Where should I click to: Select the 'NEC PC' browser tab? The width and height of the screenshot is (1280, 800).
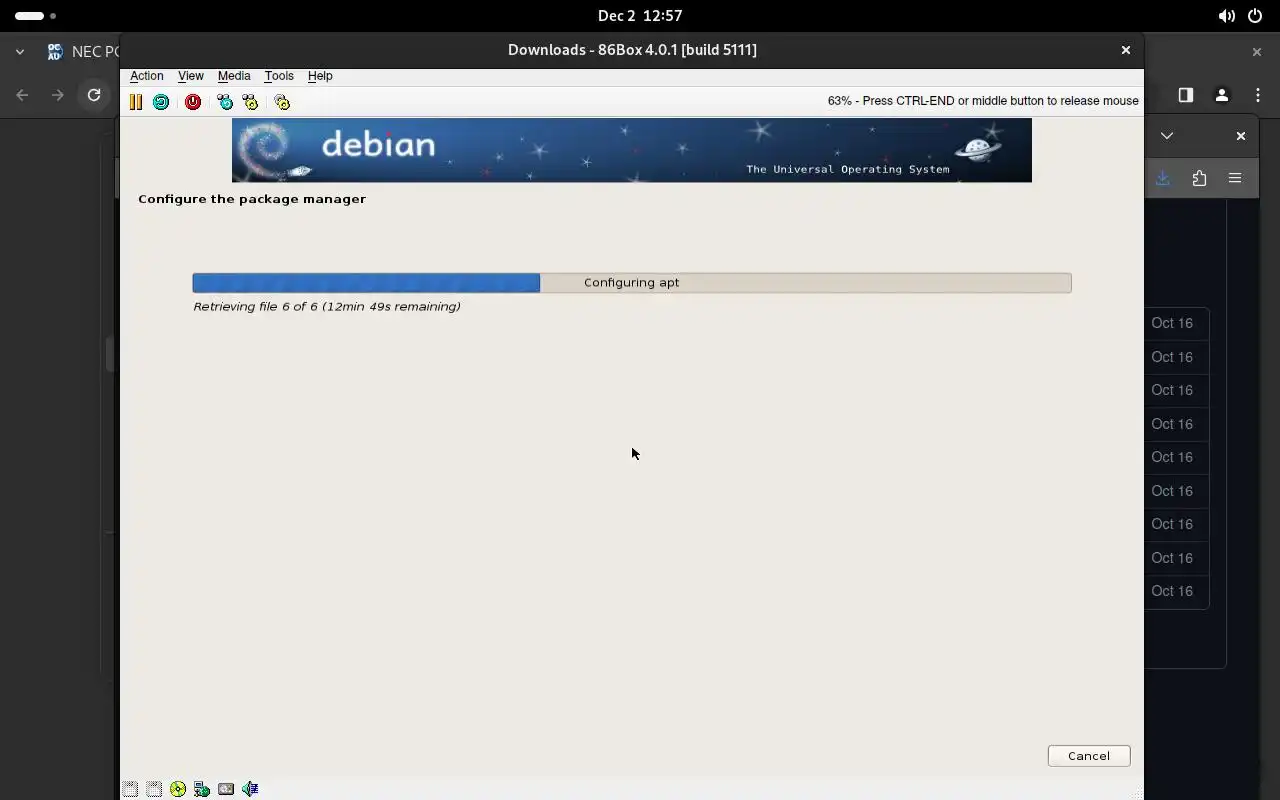pos(84,52)
